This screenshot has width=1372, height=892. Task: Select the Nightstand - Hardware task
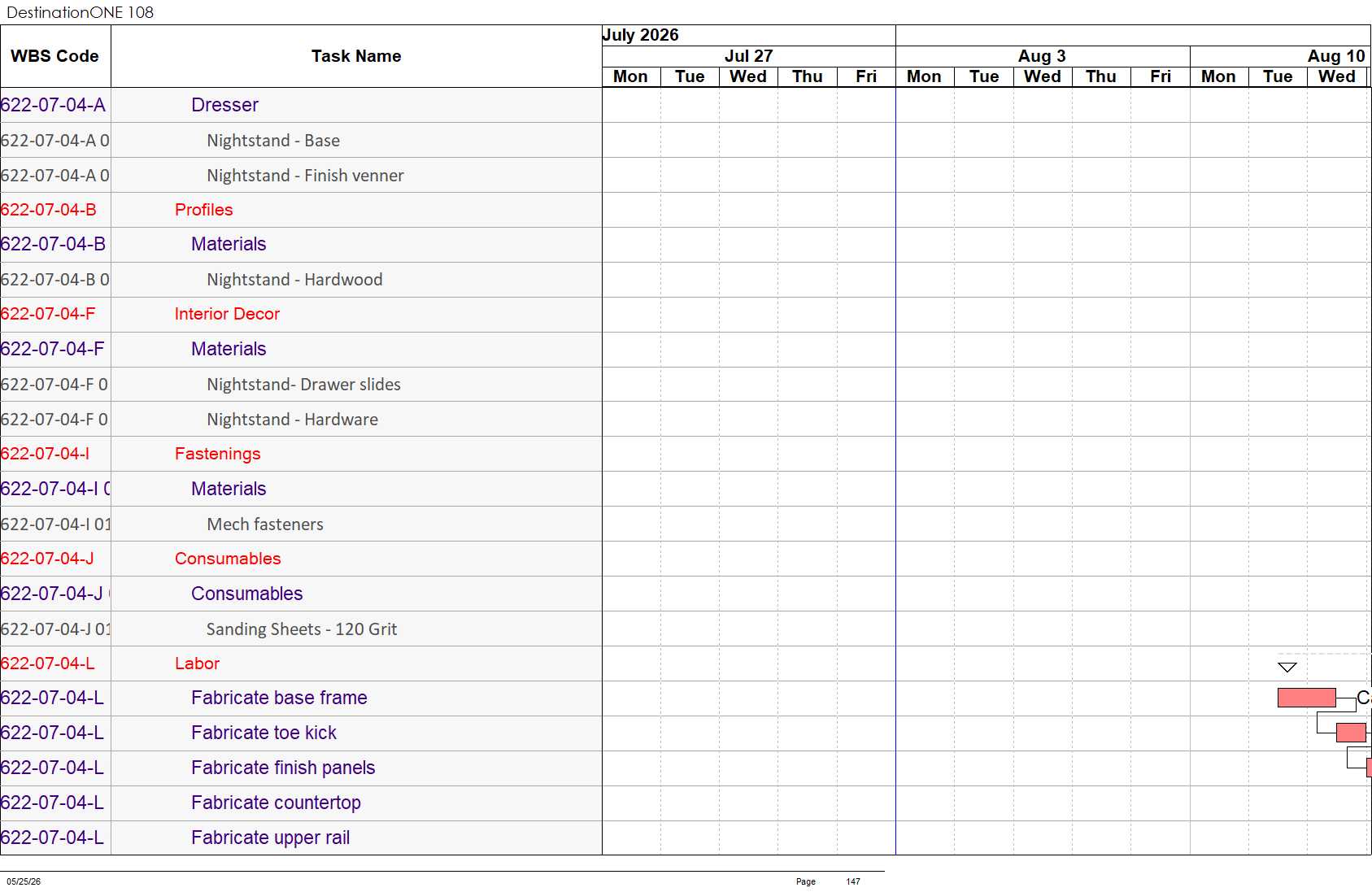click(292, 420)
